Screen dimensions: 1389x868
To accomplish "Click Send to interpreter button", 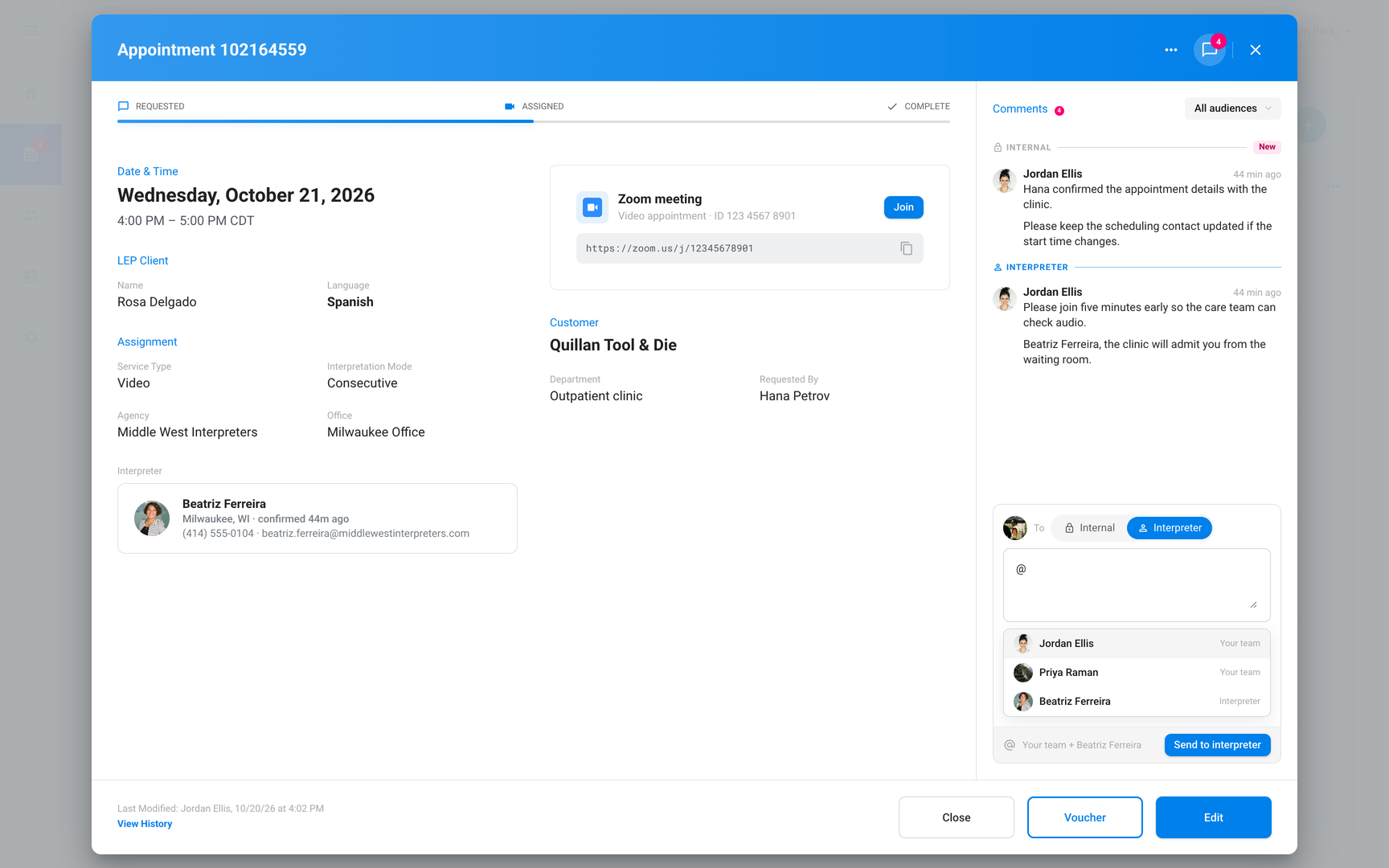I will tap(1217, 745).
